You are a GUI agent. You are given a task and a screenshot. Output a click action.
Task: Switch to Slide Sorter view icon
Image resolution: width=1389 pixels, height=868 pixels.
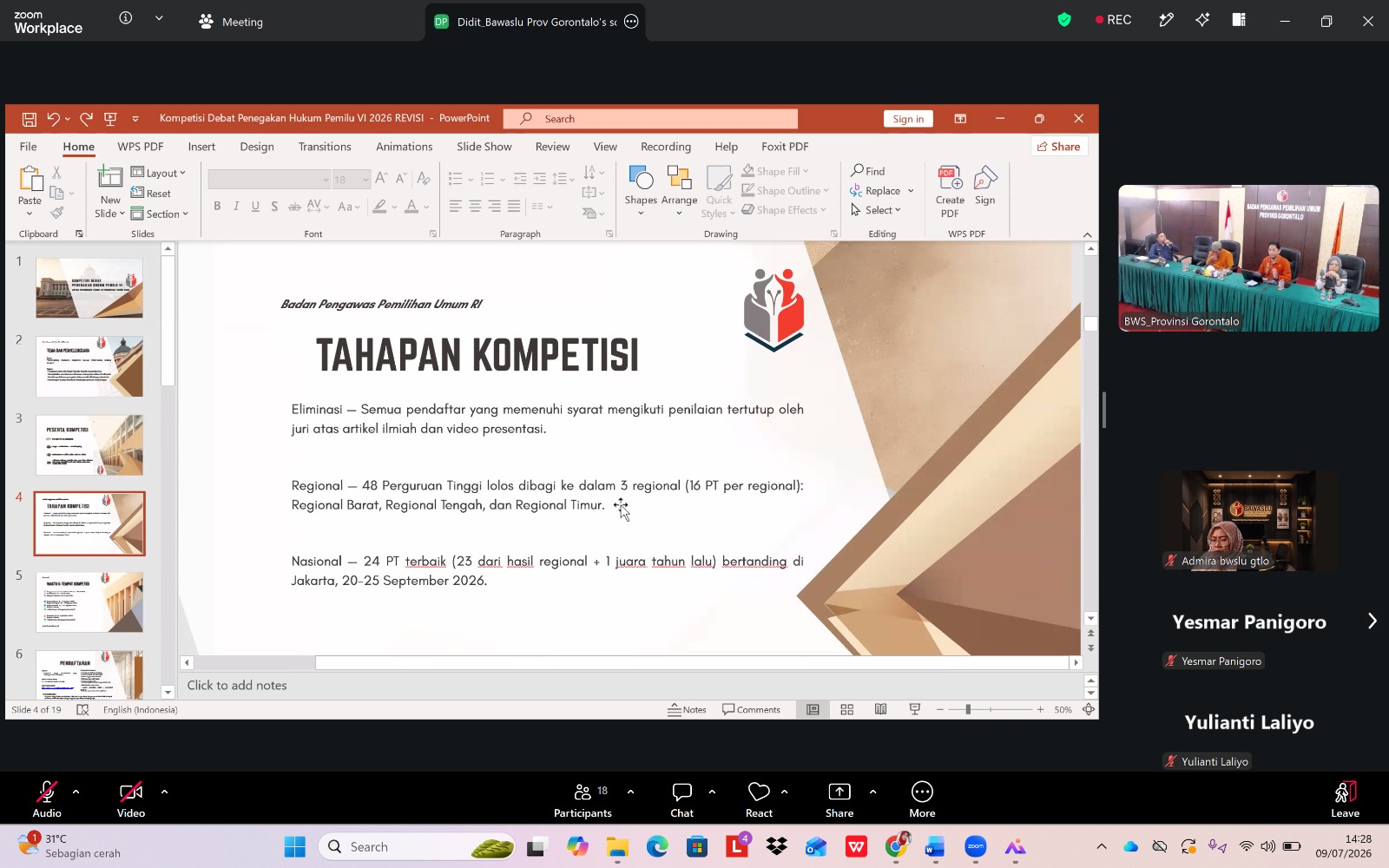coord(847,709)
